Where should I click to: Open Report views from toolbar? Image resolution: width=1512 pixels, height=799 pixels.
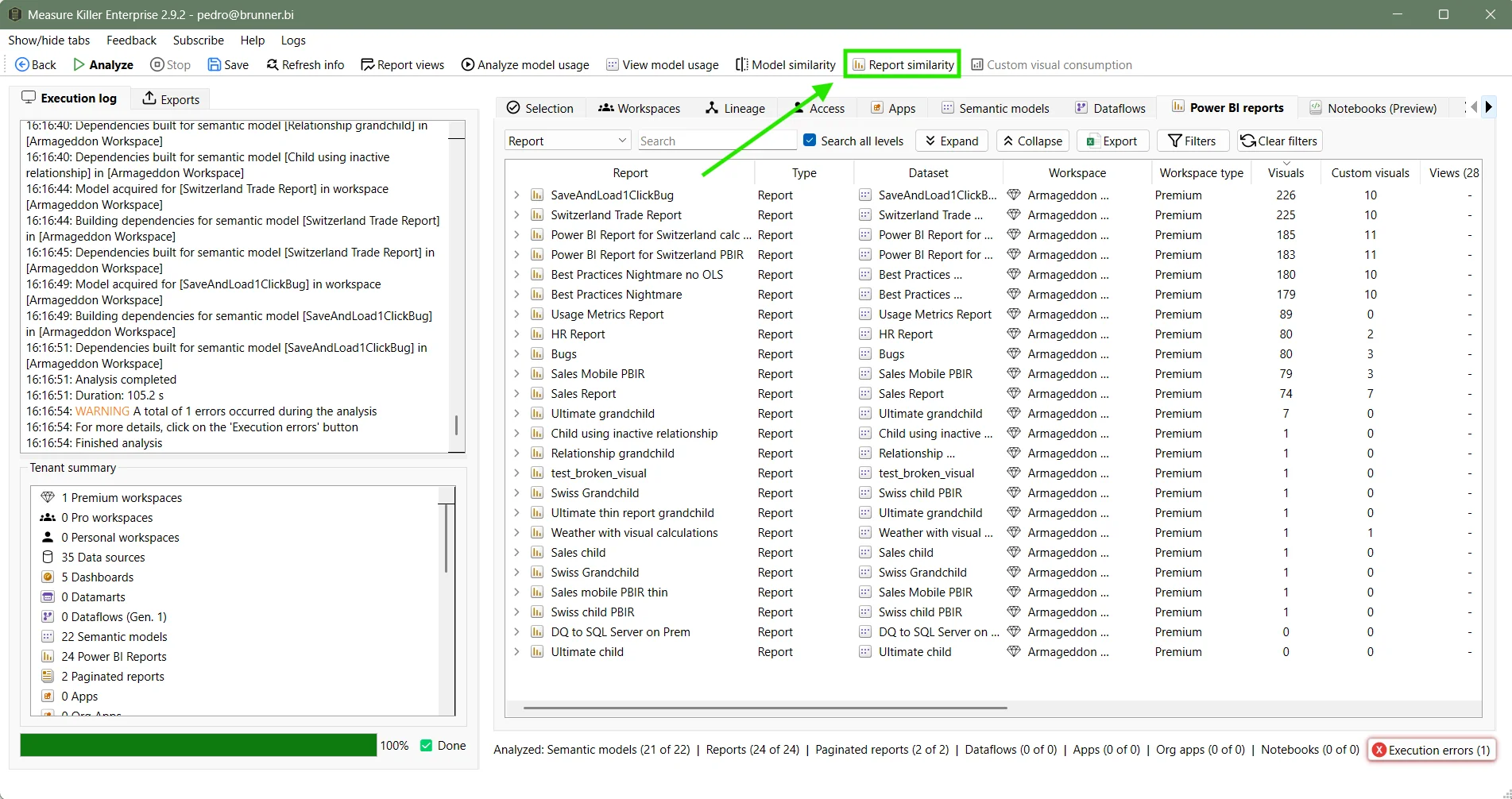coord(402,65)
